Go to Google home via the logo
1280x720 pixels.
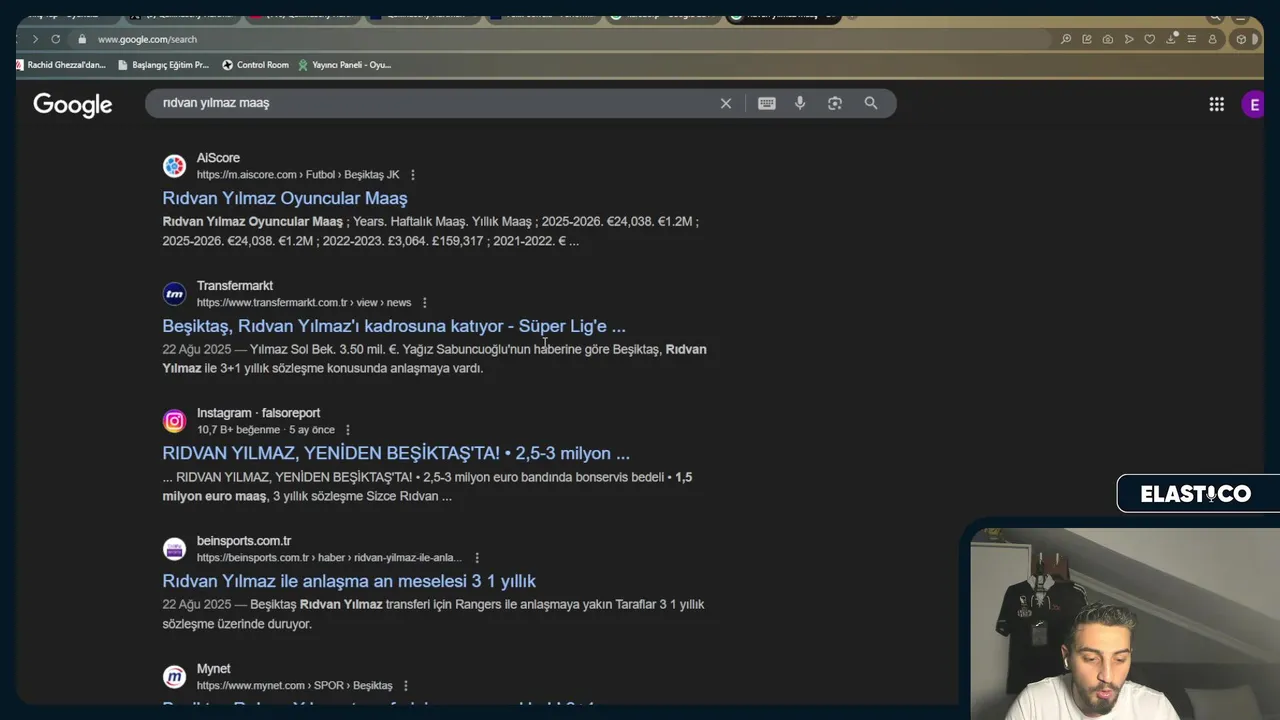point(73,105)
